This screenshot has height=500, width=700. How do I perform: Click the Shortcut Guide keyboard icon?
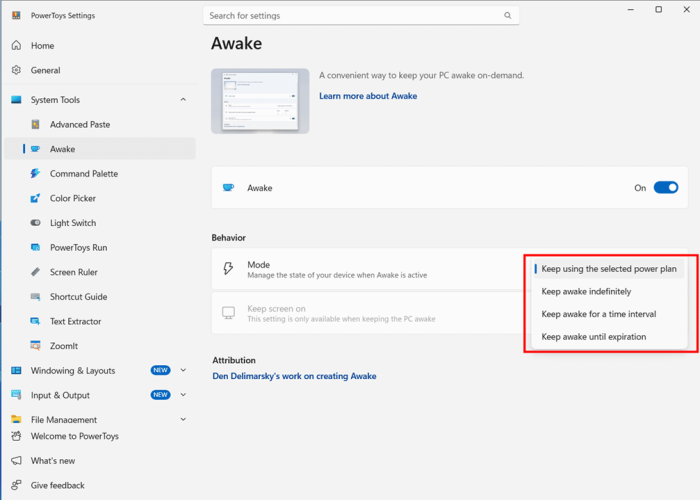point(36,296)
